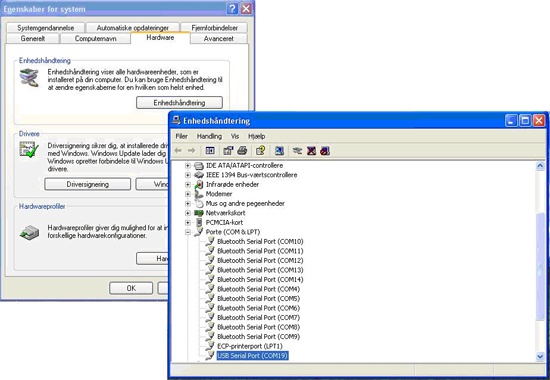The image size is (550, 380).
Task: Click the Enhedshåndtering button
Action: [x=179, y=103]
